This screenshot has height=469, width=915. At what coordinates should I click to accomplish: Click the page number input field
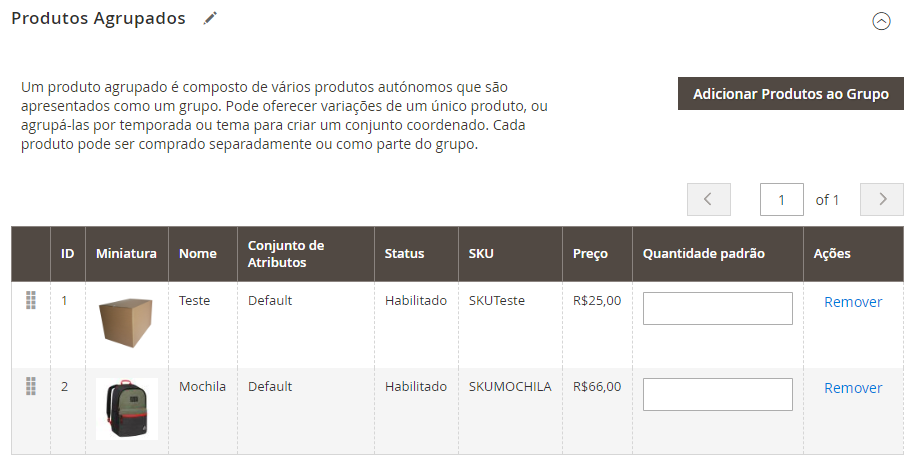point(781,200)
